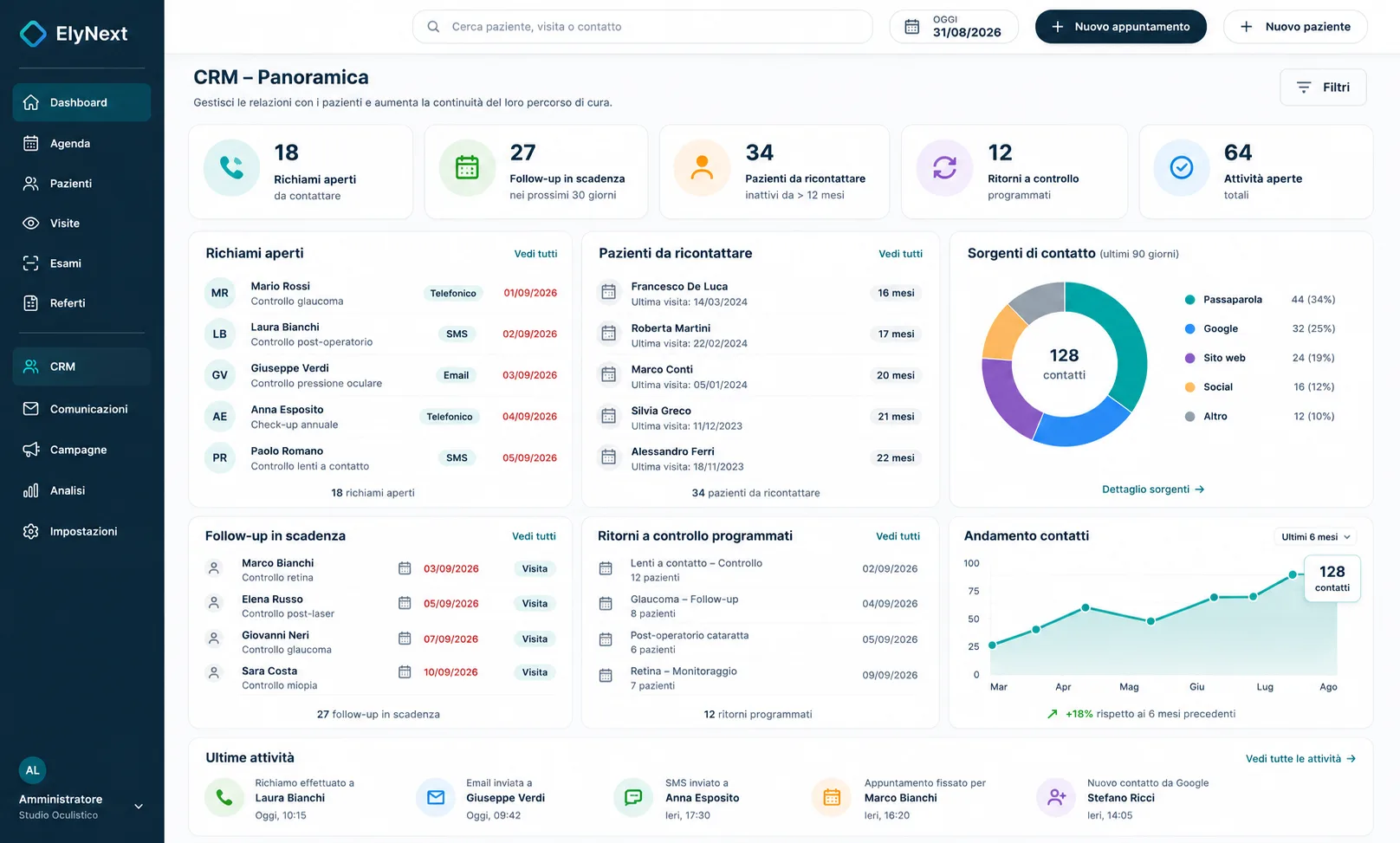This screenshot has width=1400, height=843.
Task: Click the Lenti a contatto – Controllo row
Action: click(759, 570)
